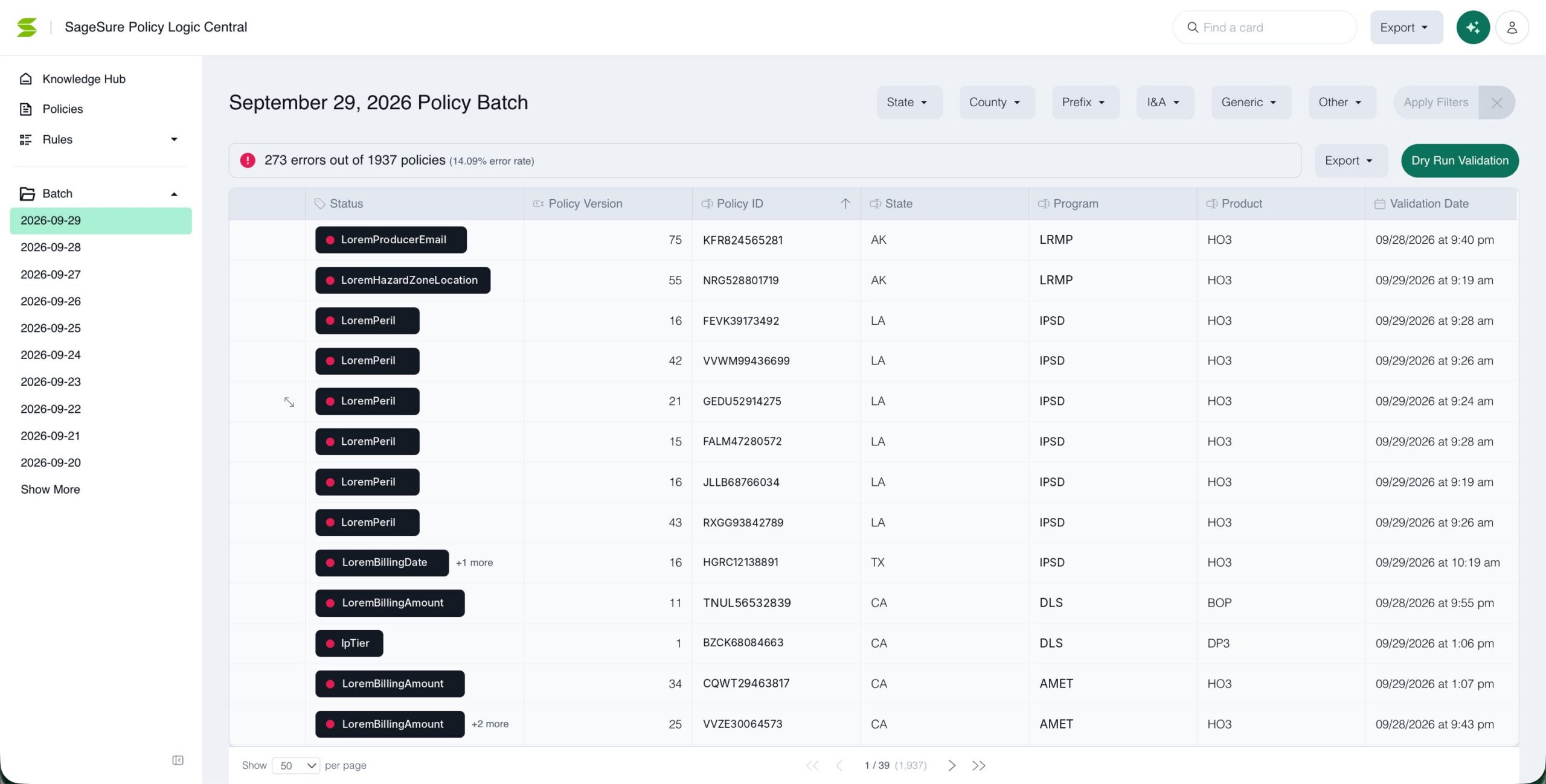Open Knowledge Hub in the sidebar
Screen dimensions: 1546x784
pyautogui.click(x=84, y=79)
